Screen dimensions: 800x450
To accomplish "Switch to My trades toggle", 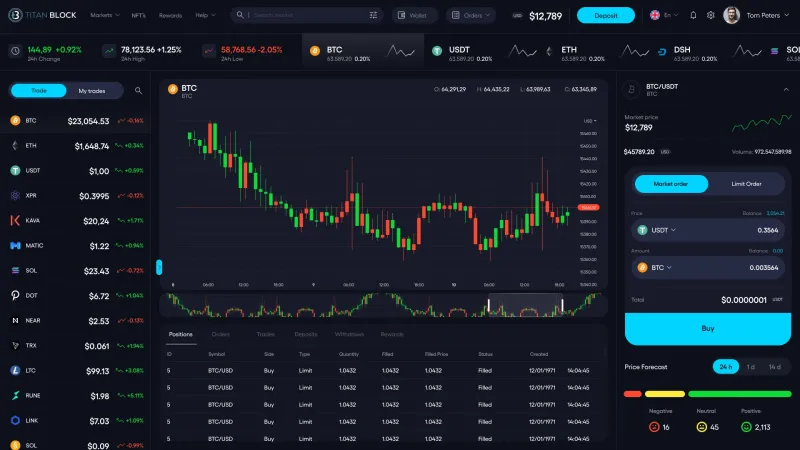I will click(92, 91).
